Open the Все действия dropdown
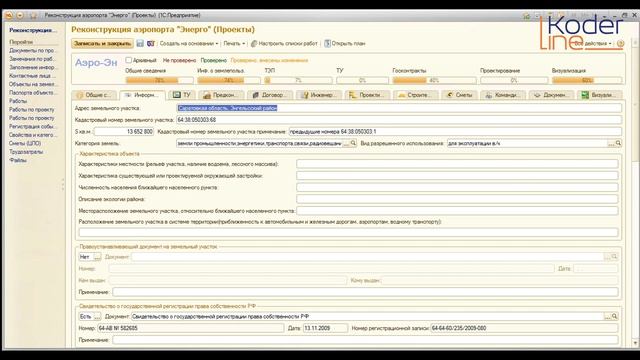 [593, 43]
